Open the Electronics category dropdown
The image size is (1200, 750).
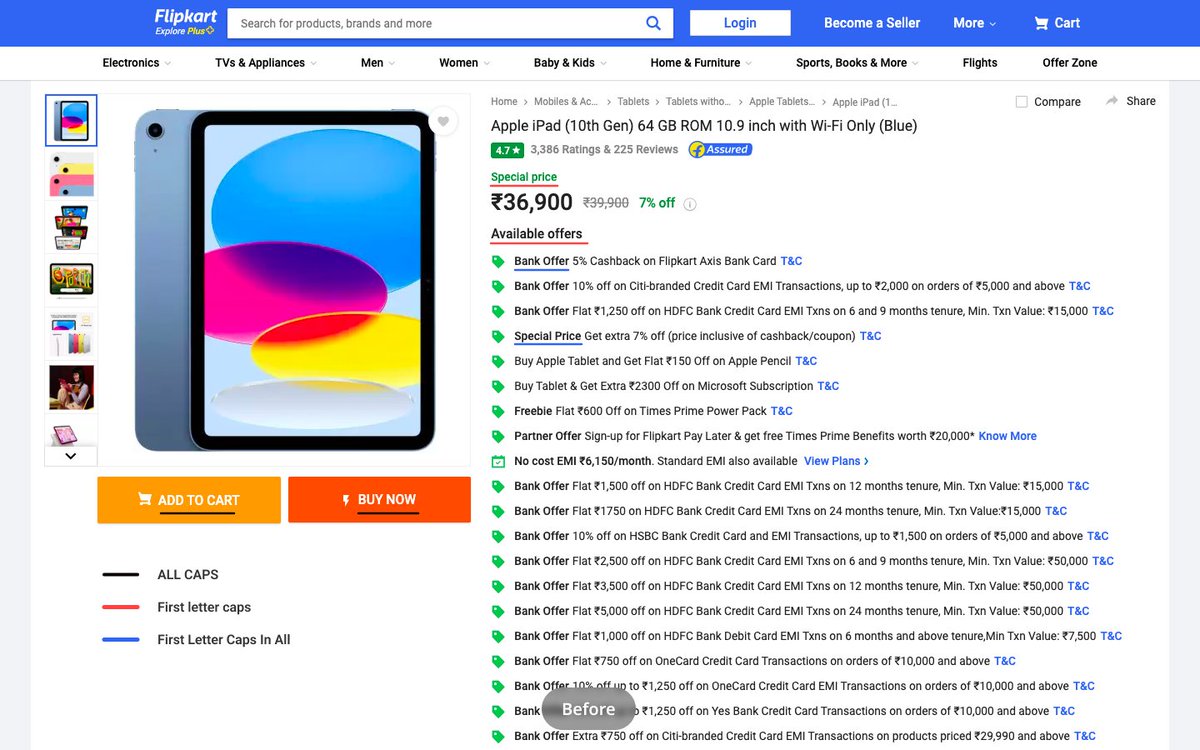pos(136,63)
